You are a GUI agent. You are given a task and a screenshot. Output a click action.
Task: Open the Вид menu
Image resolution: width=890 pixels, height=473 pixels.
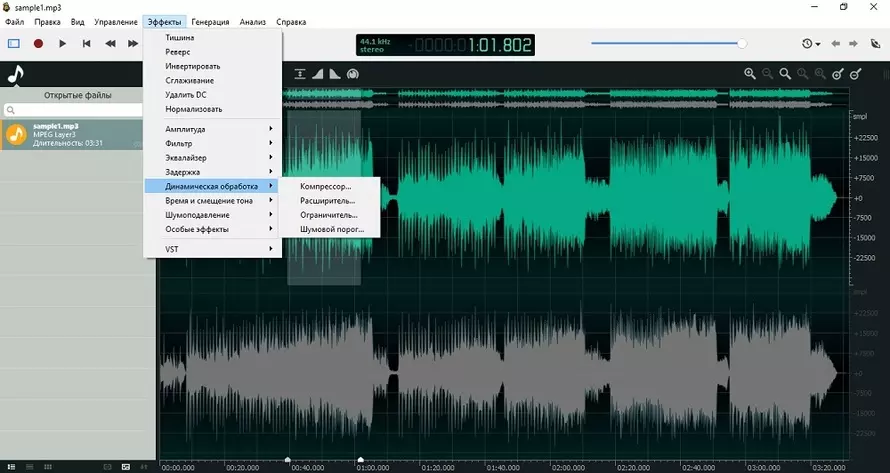pos(77,22)
